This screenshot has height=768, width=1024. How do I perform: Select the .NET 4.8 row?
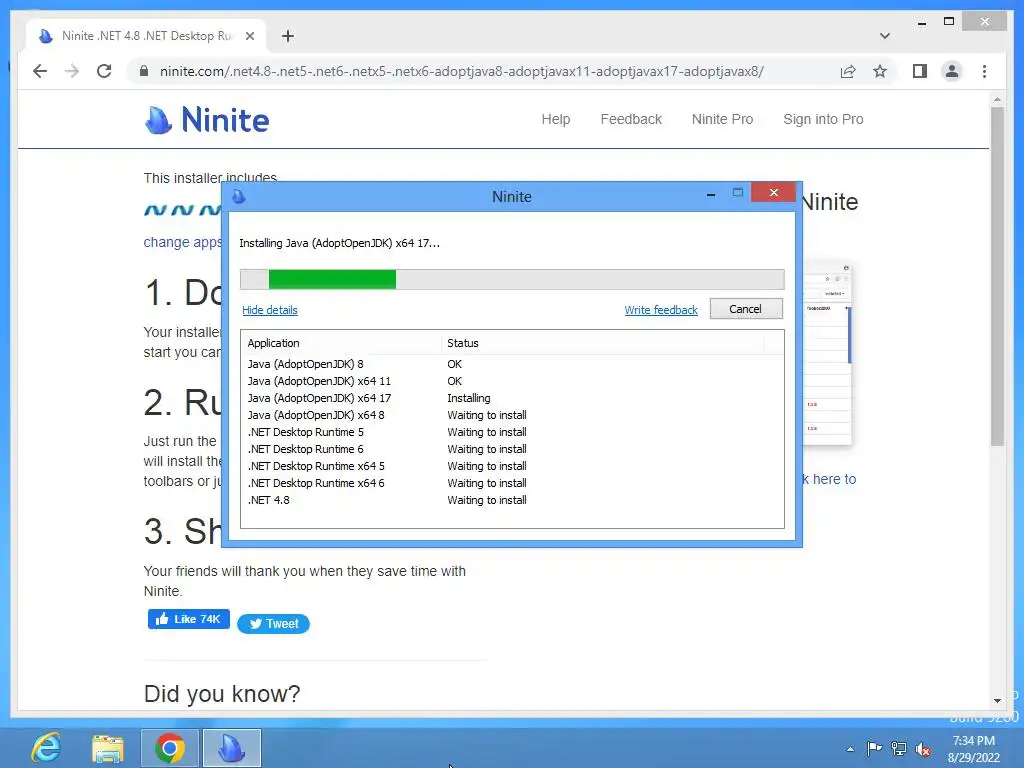[512, 500]
